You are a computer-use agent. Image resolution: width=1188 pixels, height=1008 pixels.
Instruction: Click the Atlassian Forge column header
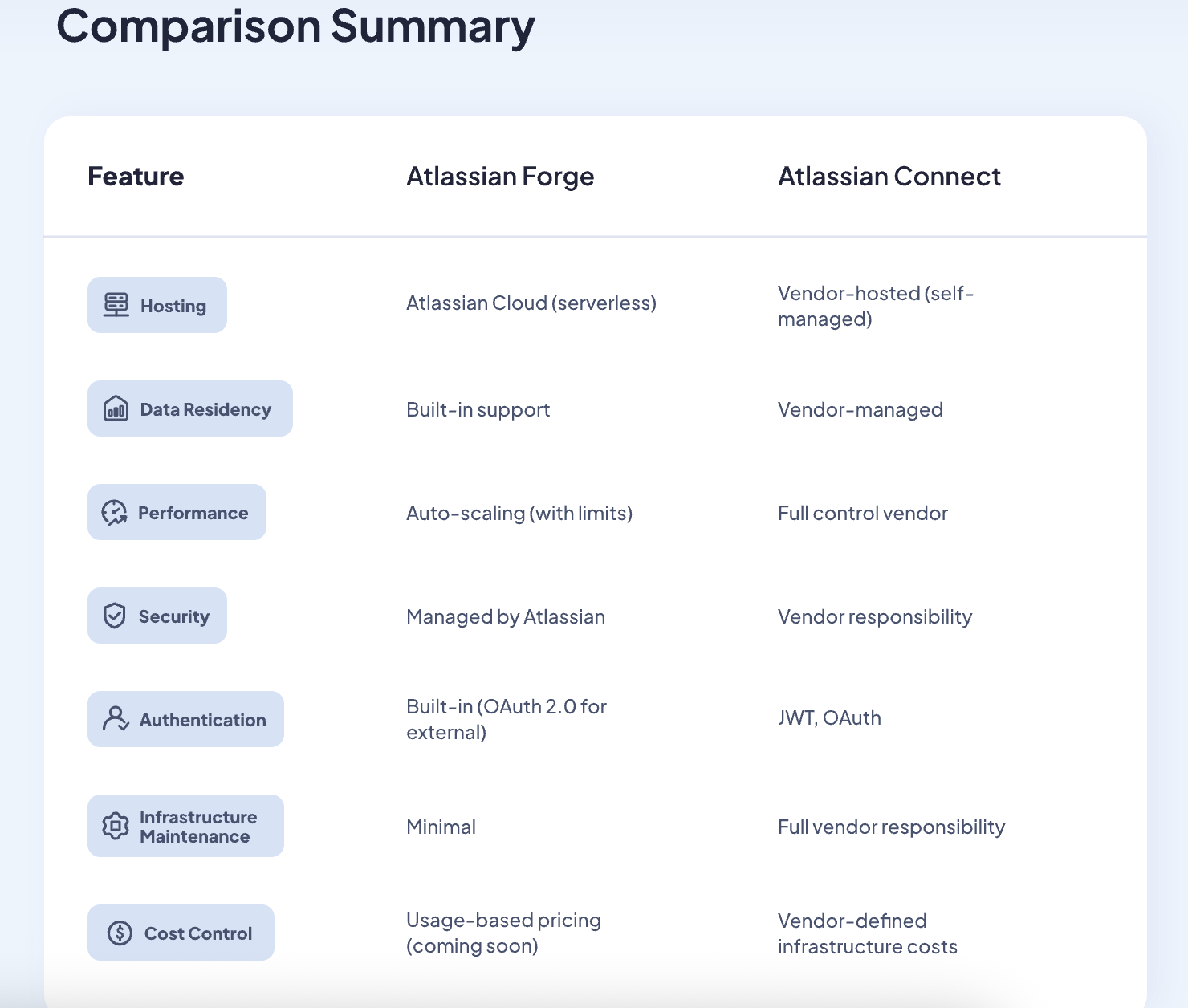point(500,177)
